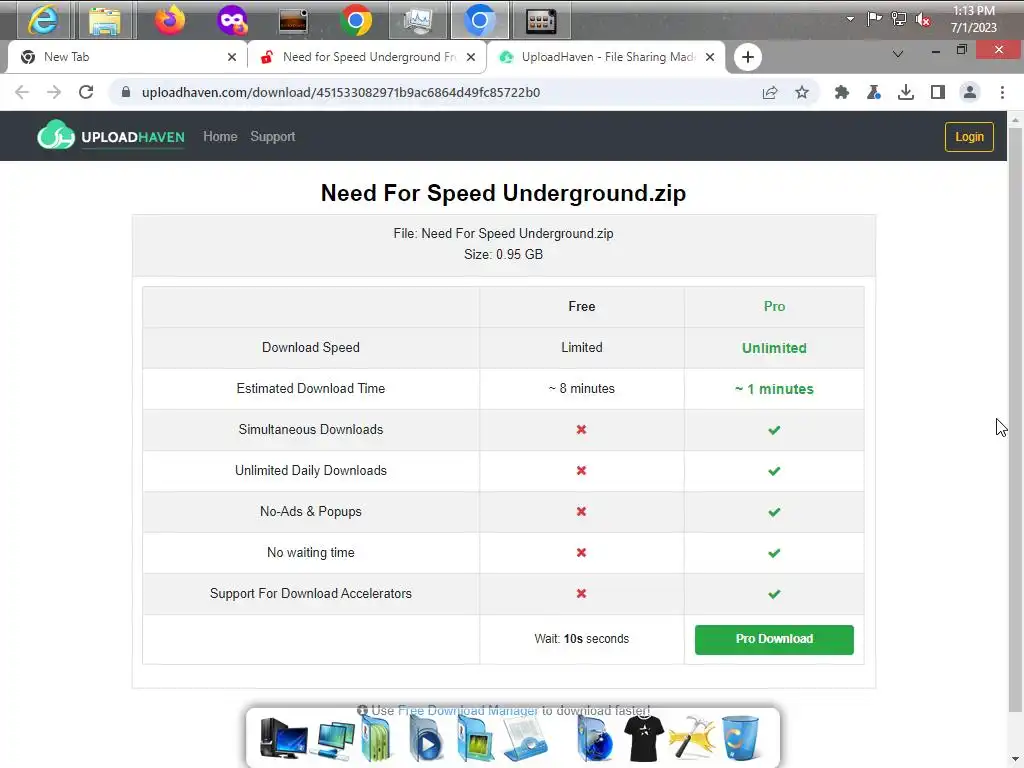Open File Explorer from the taskbar
1024x768 pixels.
tap(104, 20)
